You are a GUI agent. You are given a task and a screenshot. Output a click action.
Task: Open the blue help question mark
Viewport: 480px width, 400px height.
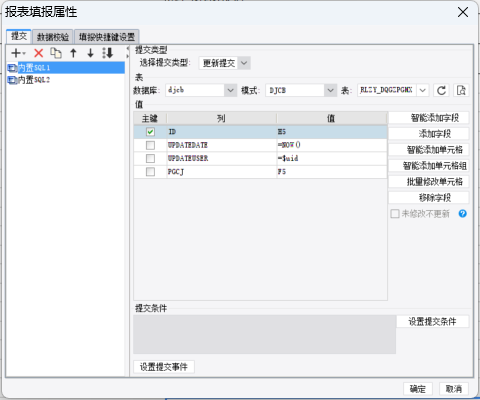click(x=462, y=214)
